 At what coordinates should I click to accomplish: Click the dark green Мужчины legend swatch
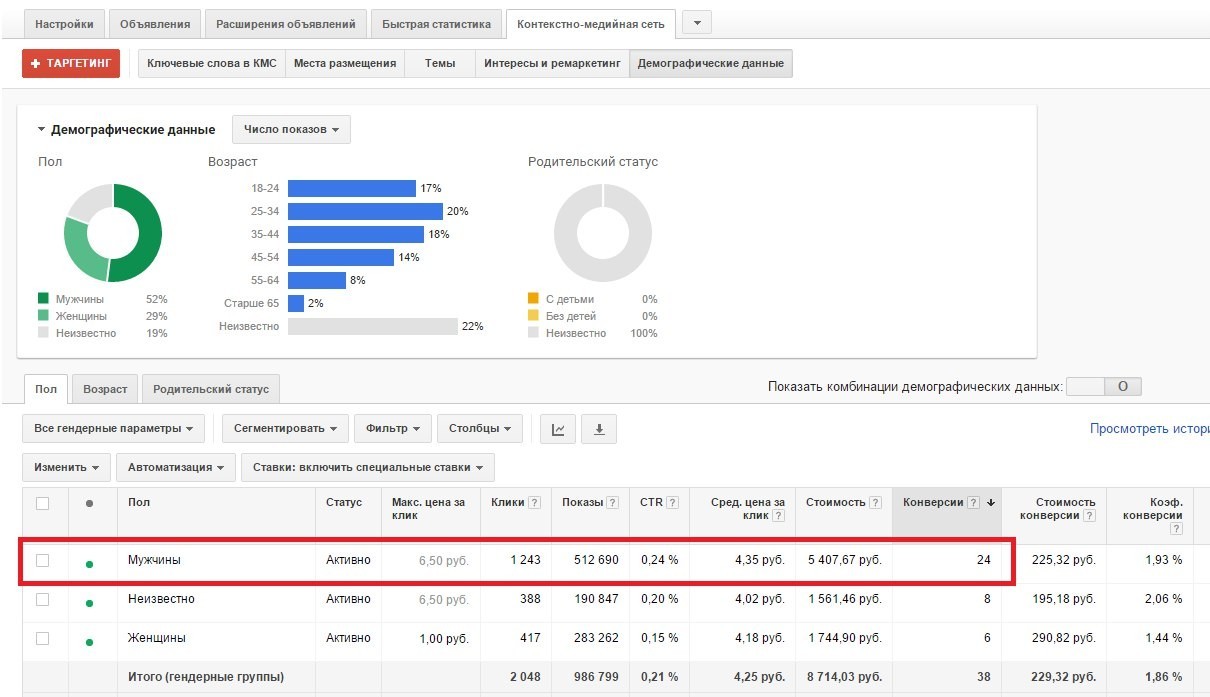(43, 299)
